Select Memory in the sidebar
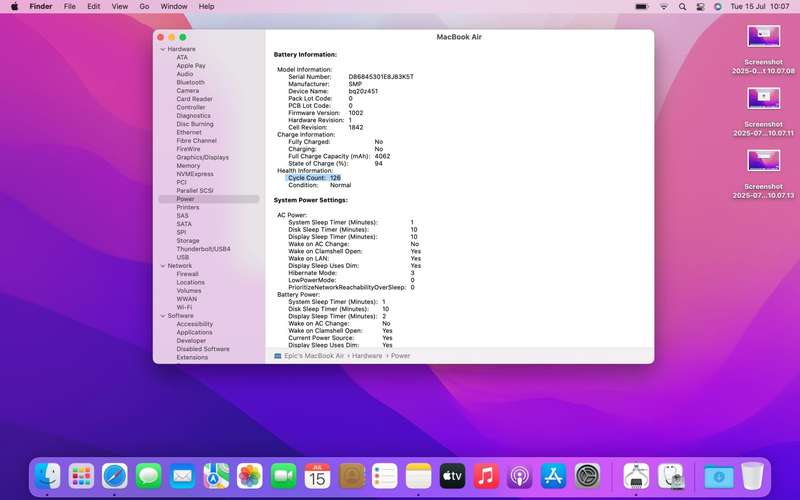 [188, 165]
